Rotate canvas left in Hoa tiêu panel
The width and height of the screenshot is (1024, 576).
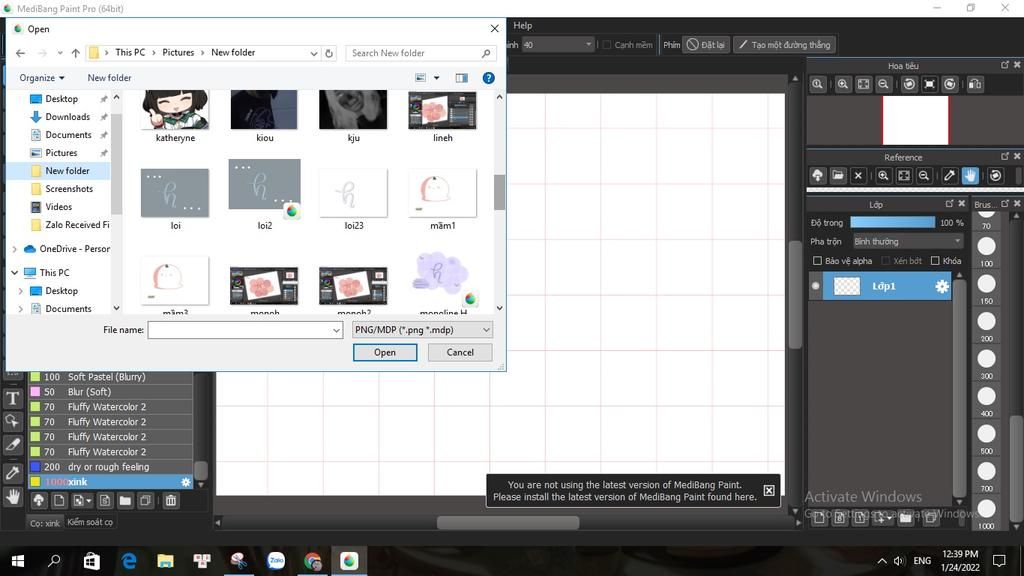pyautogui.click(x=909, y=84)
